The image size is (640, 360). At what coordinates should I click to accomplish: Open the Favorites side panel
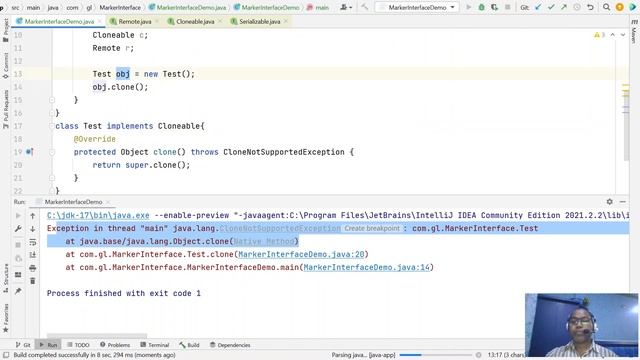(5, 318)
